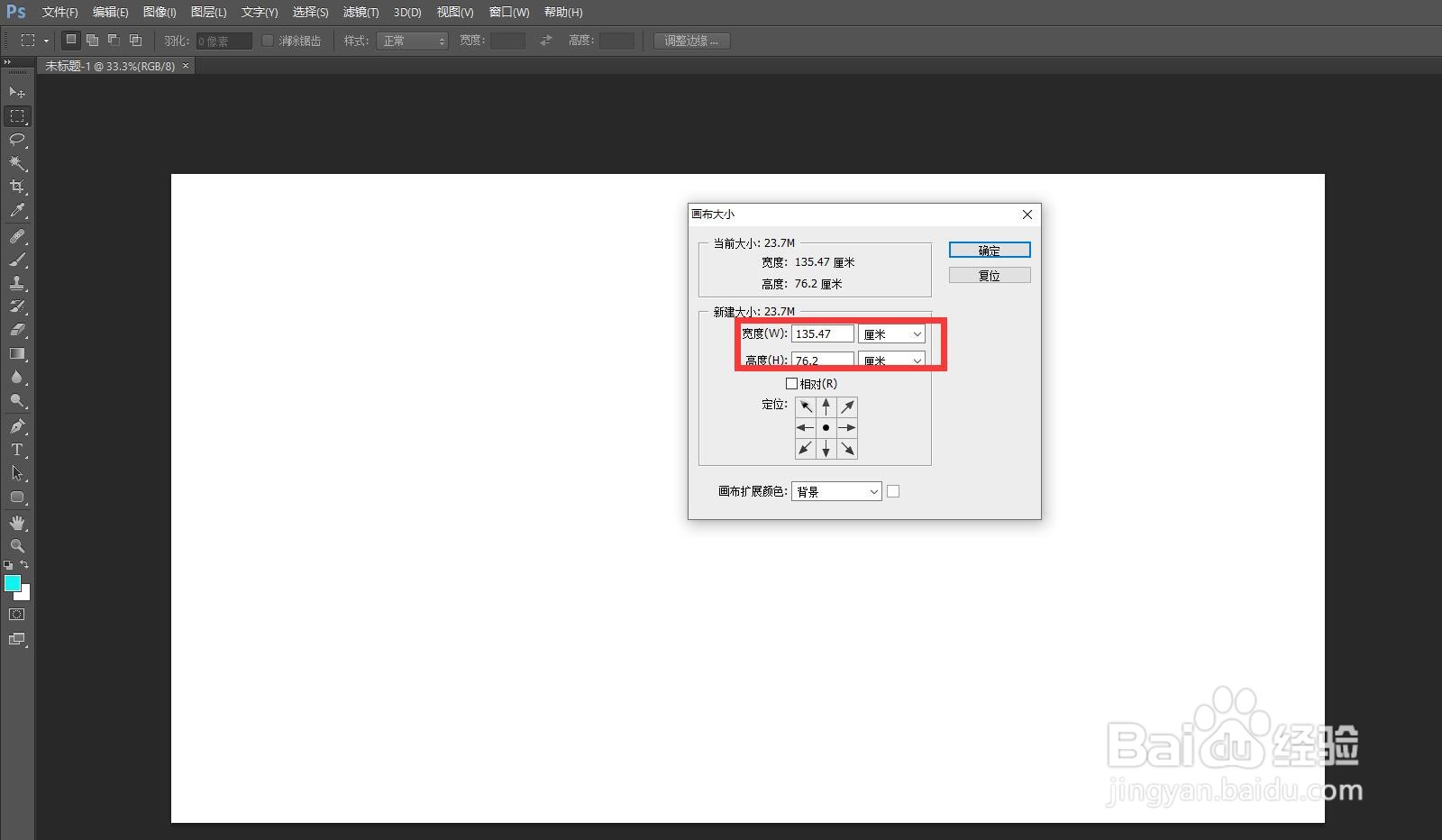Reset default foreground and background colors

(8, 564)
